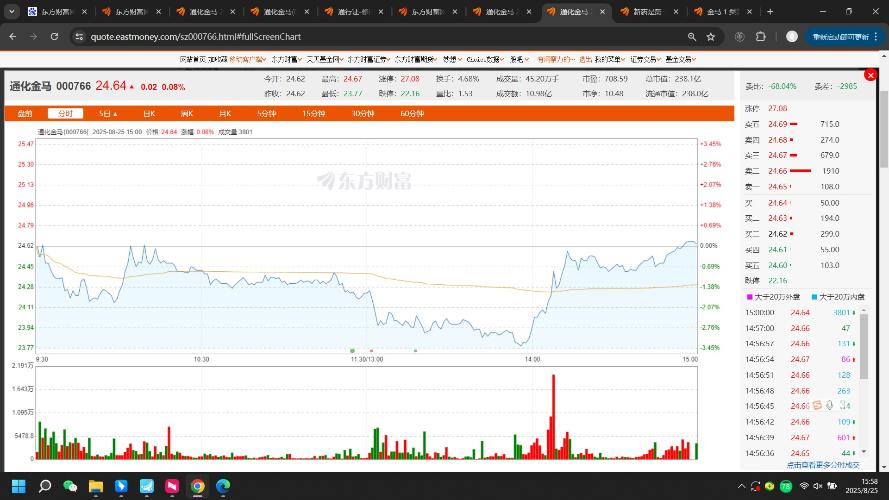The image size is (889, 500).
Task: Click the 15:00:00 trade record row
Action: (801, 312)
